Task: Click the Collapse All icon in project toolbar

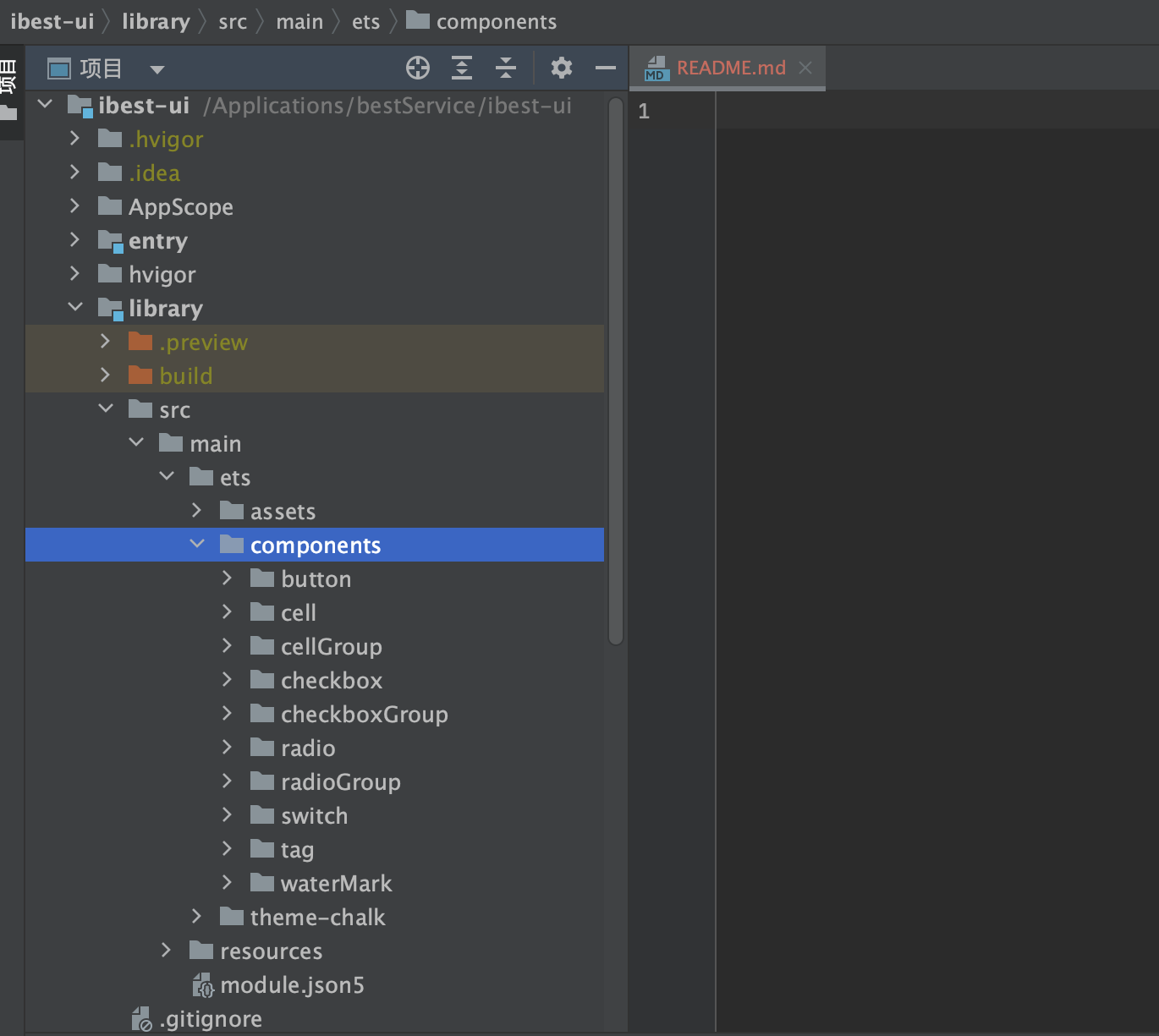Action: click(506, 68)
